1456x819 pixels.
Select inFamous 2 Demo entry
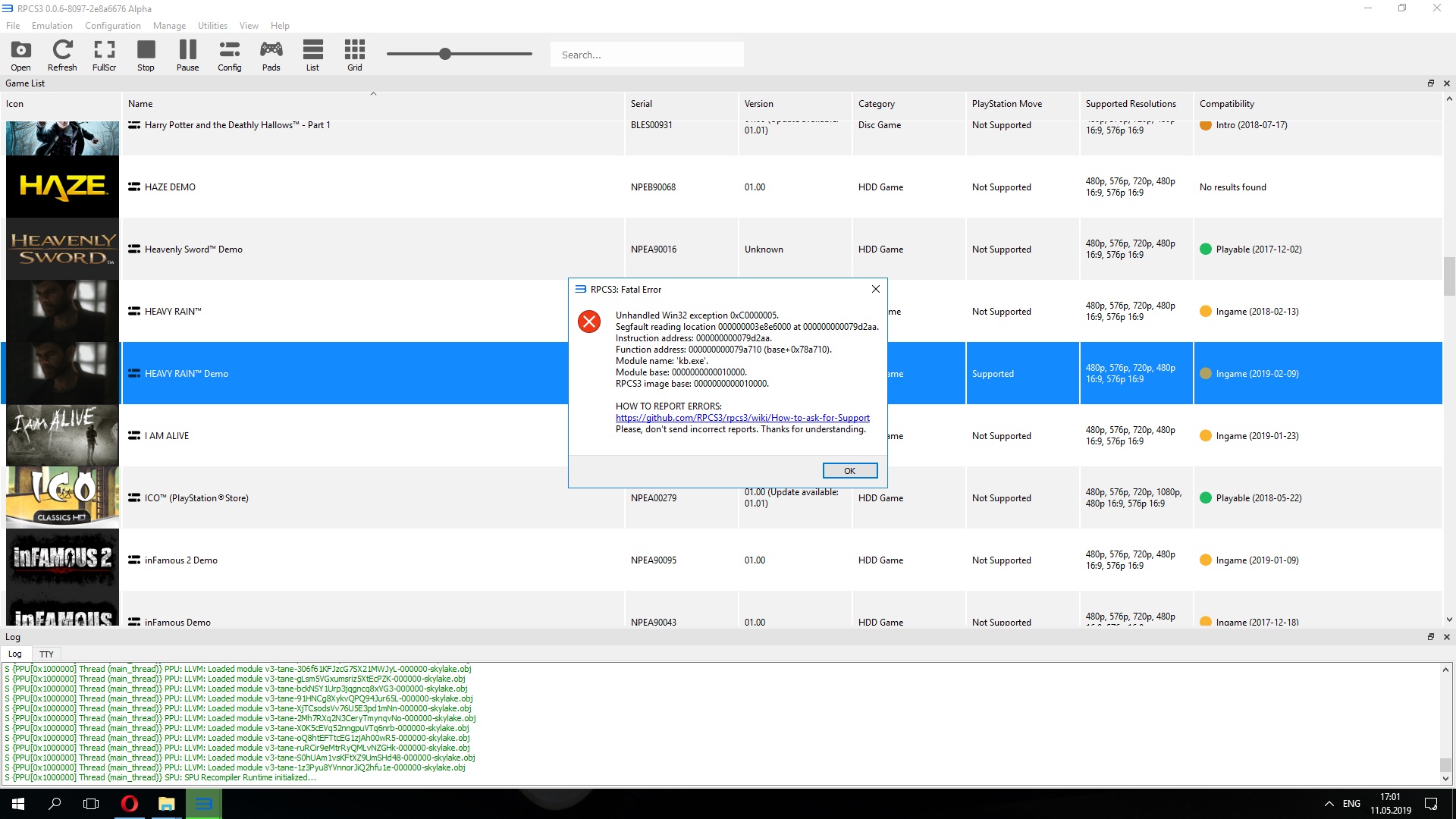[180, 560]
